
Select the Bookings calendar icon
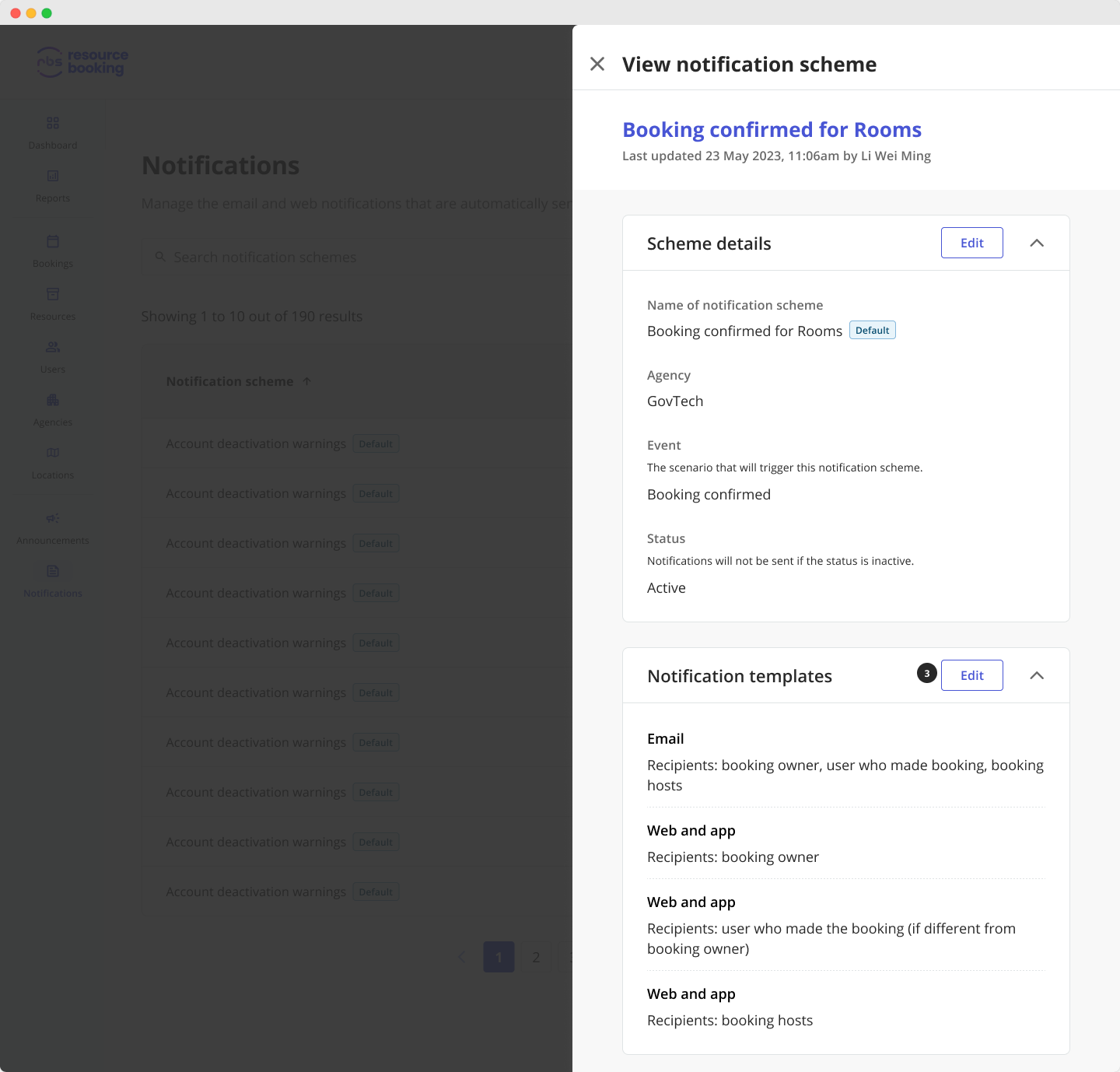(x=52, y=240)
